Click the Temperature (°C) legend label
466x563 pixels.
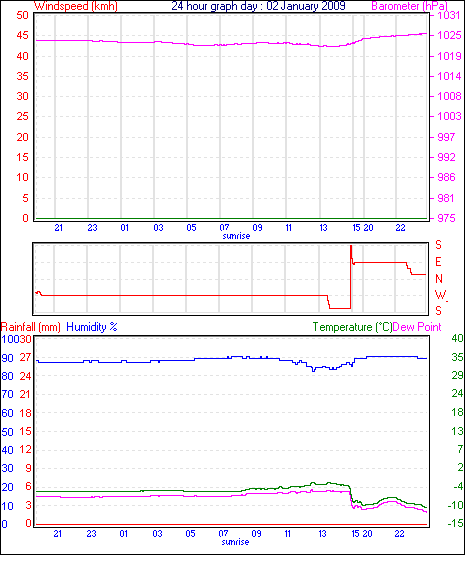pyautogui.click(x=352, y=327)
